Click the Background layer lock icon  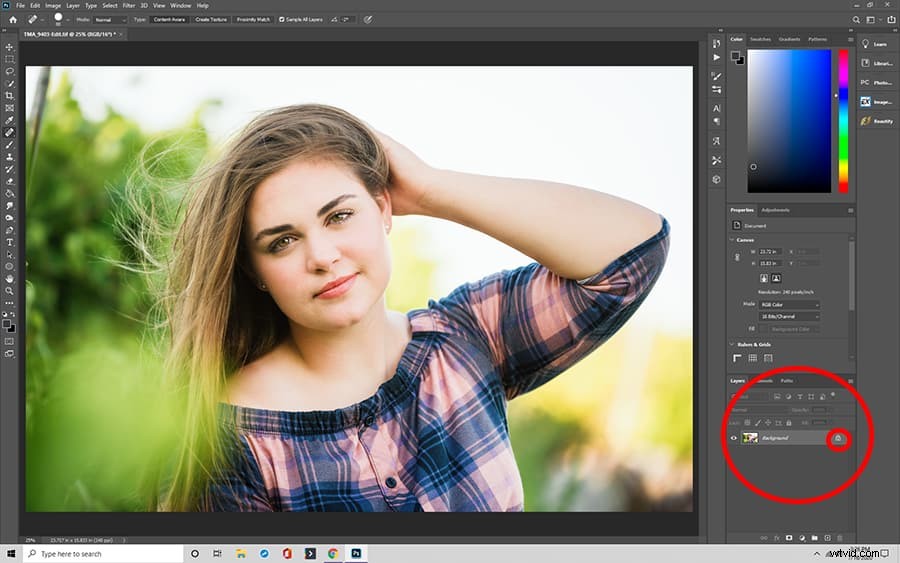(x=838, y=438)
